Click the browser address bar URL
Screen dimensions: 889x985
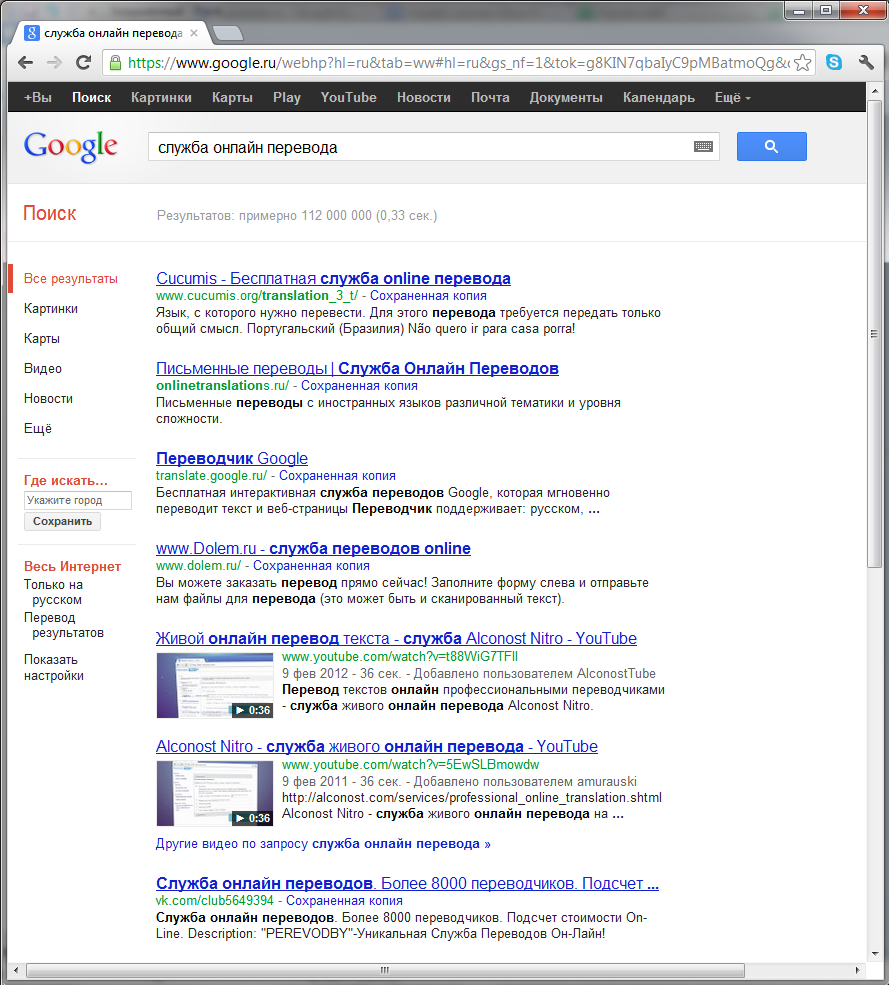[x=457, y=63]
